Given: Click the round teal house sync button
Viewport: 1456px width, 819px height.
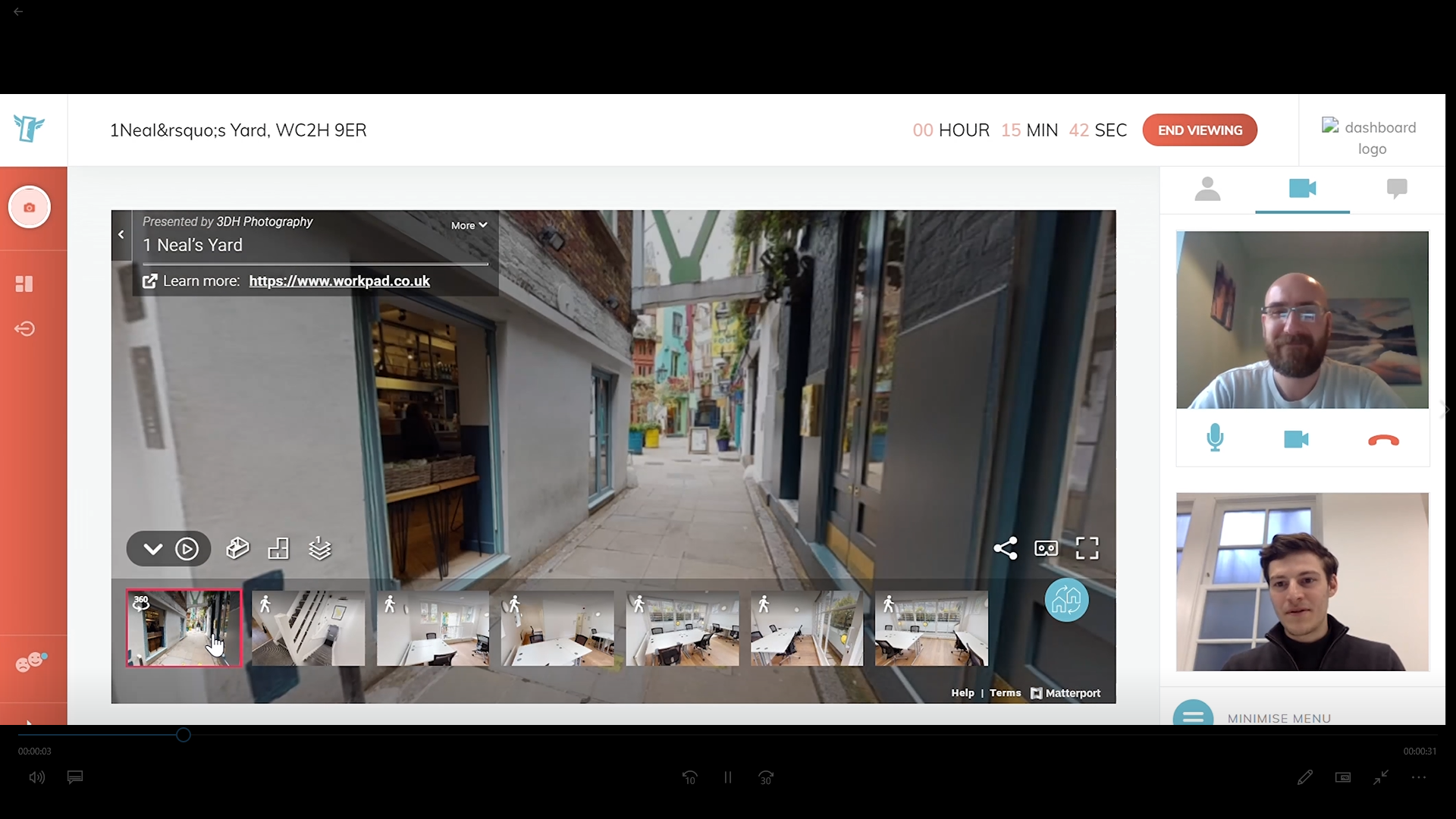Looking at the screenshot, I should [x=1066, y=601].
